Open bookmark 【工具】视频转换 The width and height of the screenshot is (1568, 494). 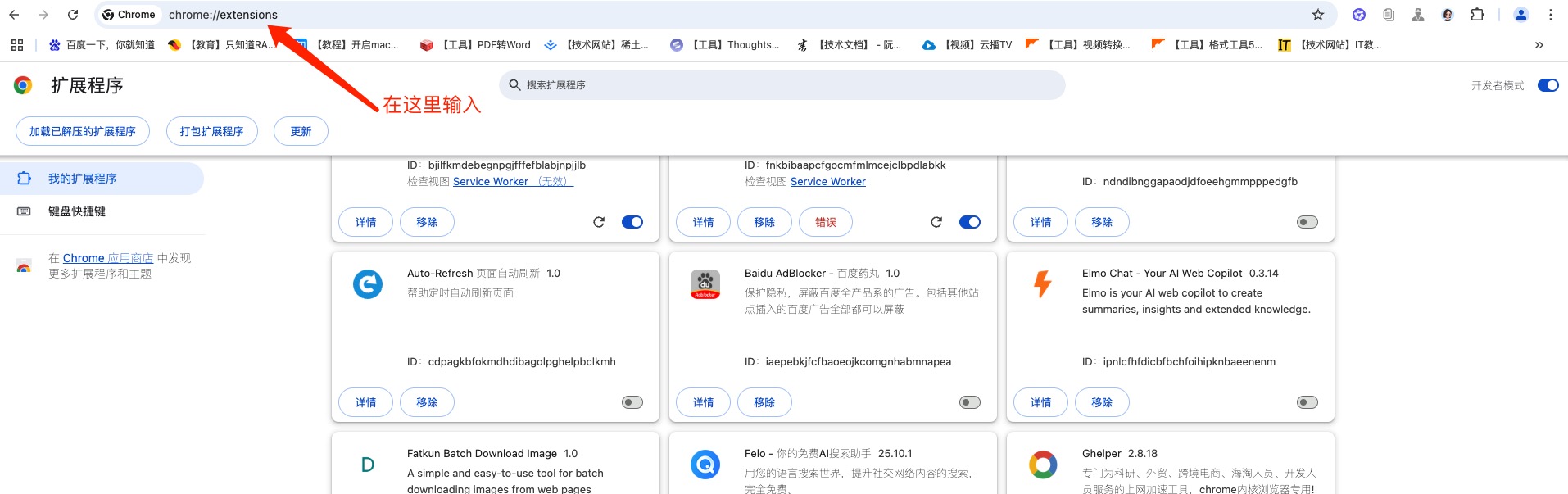[1078, 45]
